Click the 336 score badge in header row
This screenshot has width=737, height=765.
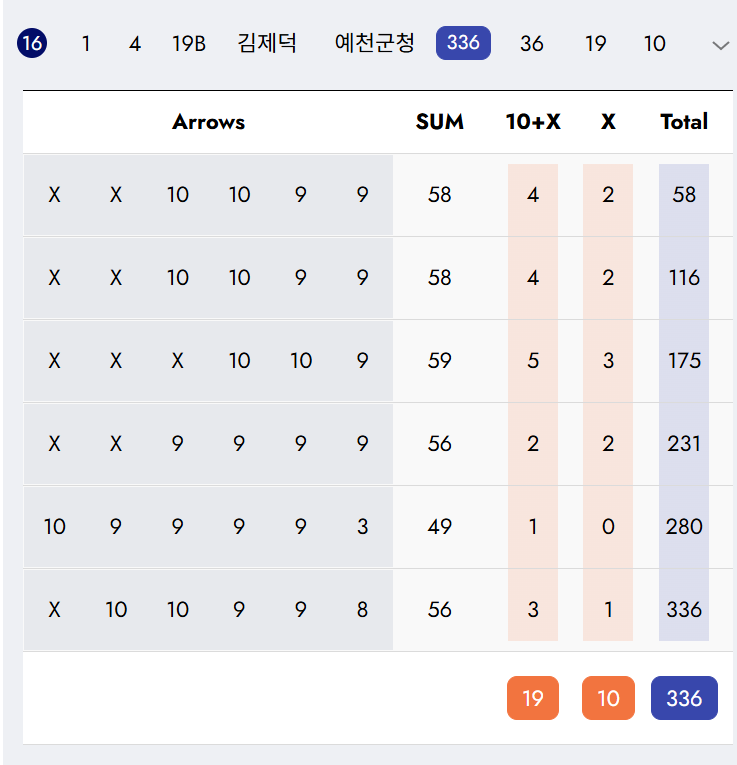pos(463,43)
